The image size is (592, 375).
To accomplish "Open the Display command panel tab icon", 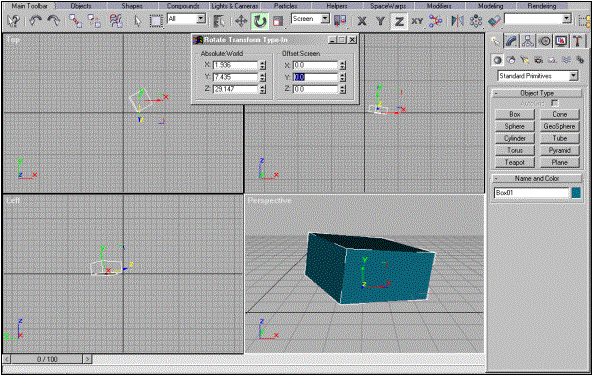I will 561,41.
